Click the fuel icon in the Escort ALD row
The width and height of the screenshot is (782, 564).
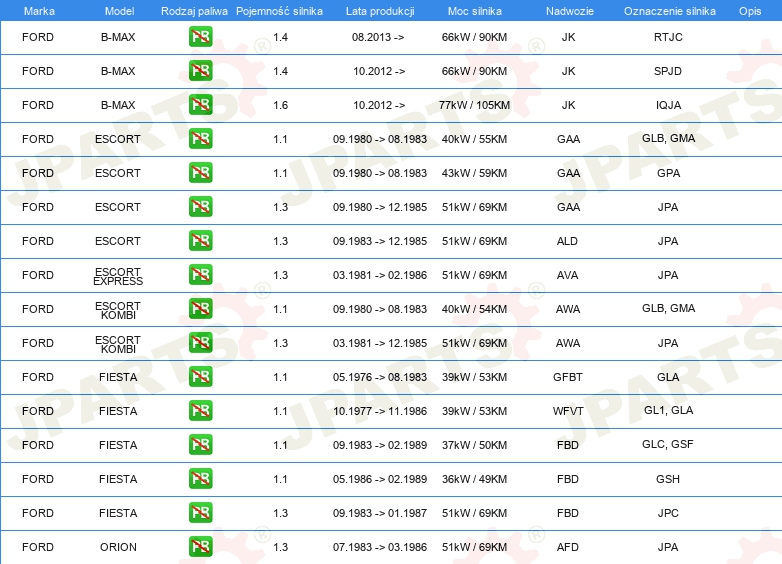coord(200,241)
